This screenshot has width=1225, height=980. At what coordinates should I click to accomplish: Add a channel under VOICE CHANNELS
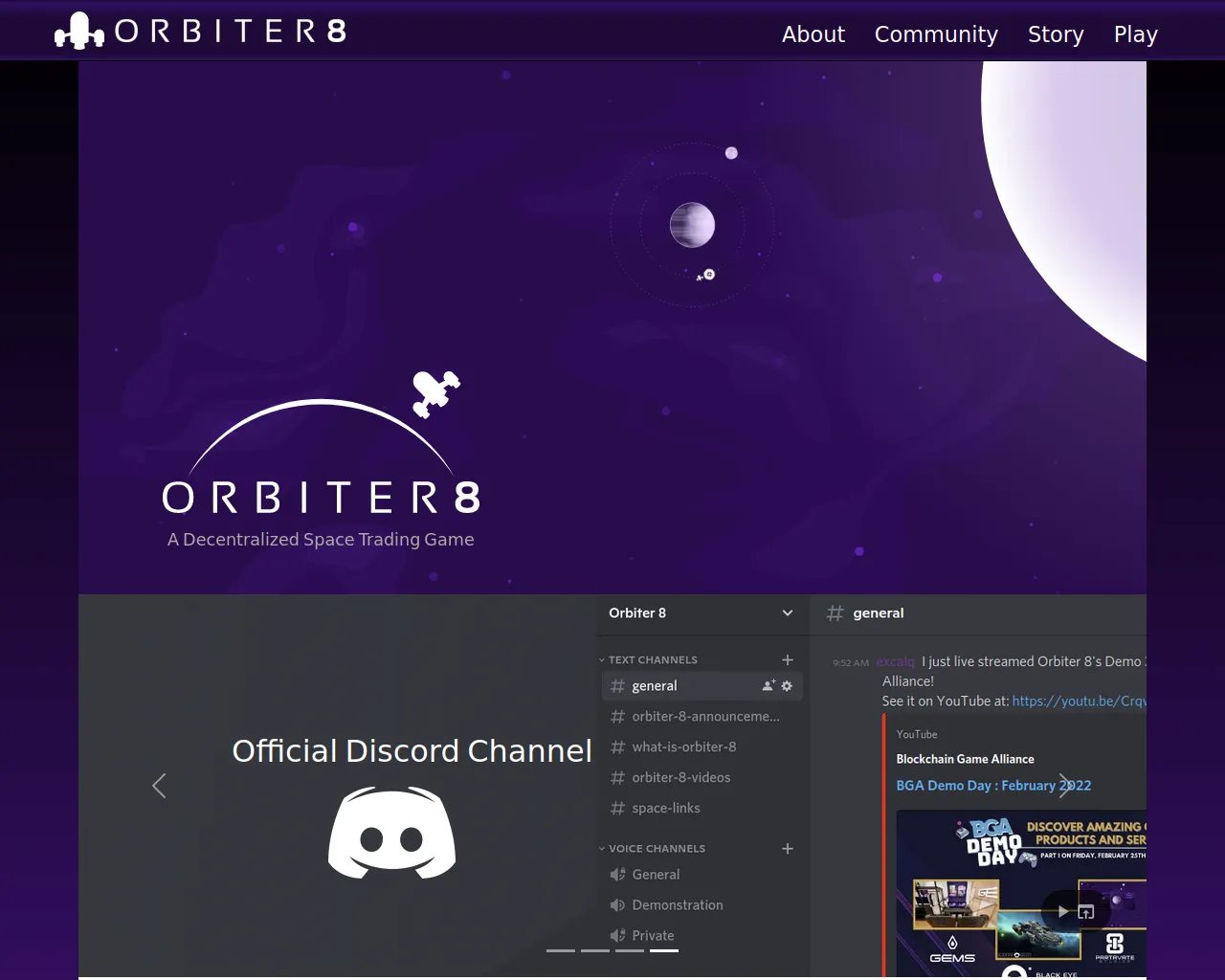pyautogui.click(x=788, y=849)
